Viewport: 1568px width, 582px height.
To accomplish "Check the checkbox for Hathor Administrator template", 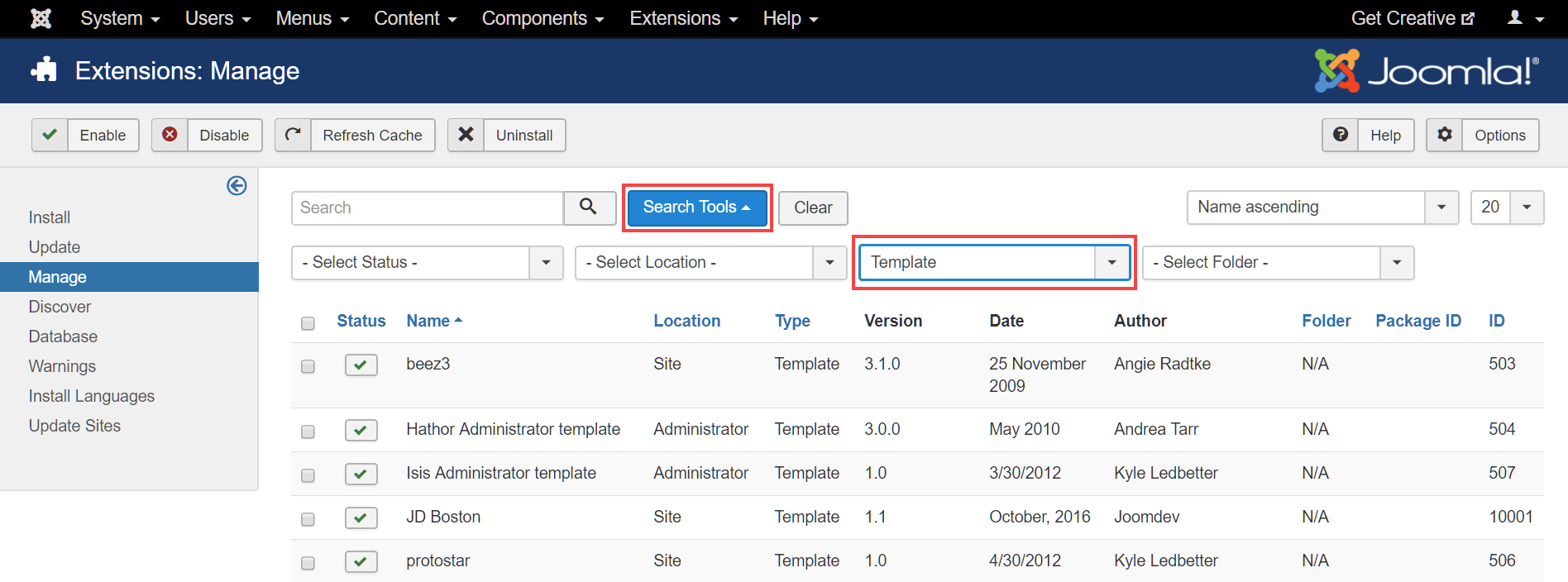I will tap(308, 432).
